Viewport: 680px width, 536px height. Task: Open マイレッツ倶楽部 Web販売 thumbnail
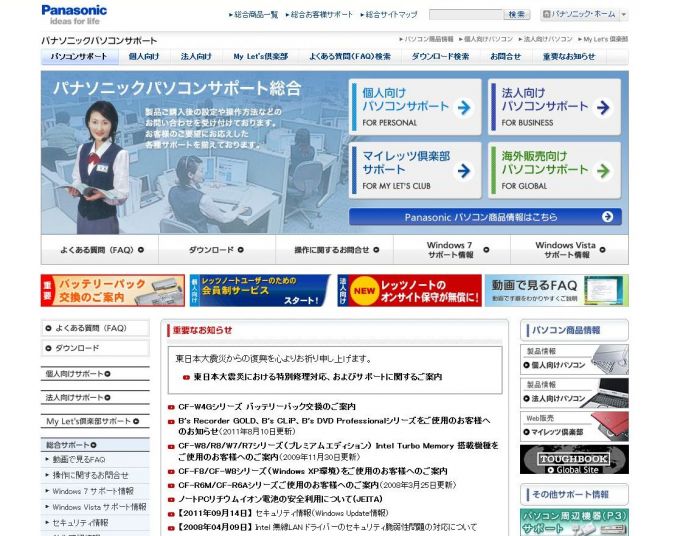[574, 426]
